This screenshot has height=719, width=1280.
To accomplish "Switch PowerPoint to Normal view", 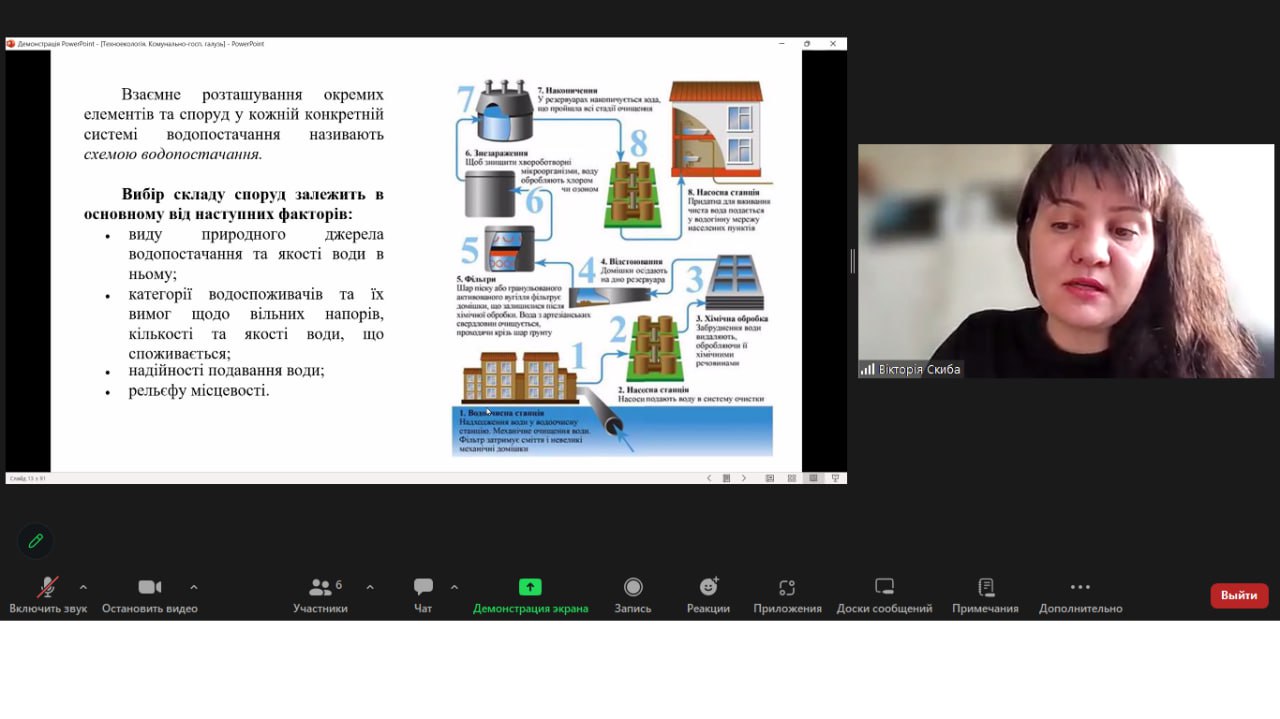I will click(x=770, y=478).
